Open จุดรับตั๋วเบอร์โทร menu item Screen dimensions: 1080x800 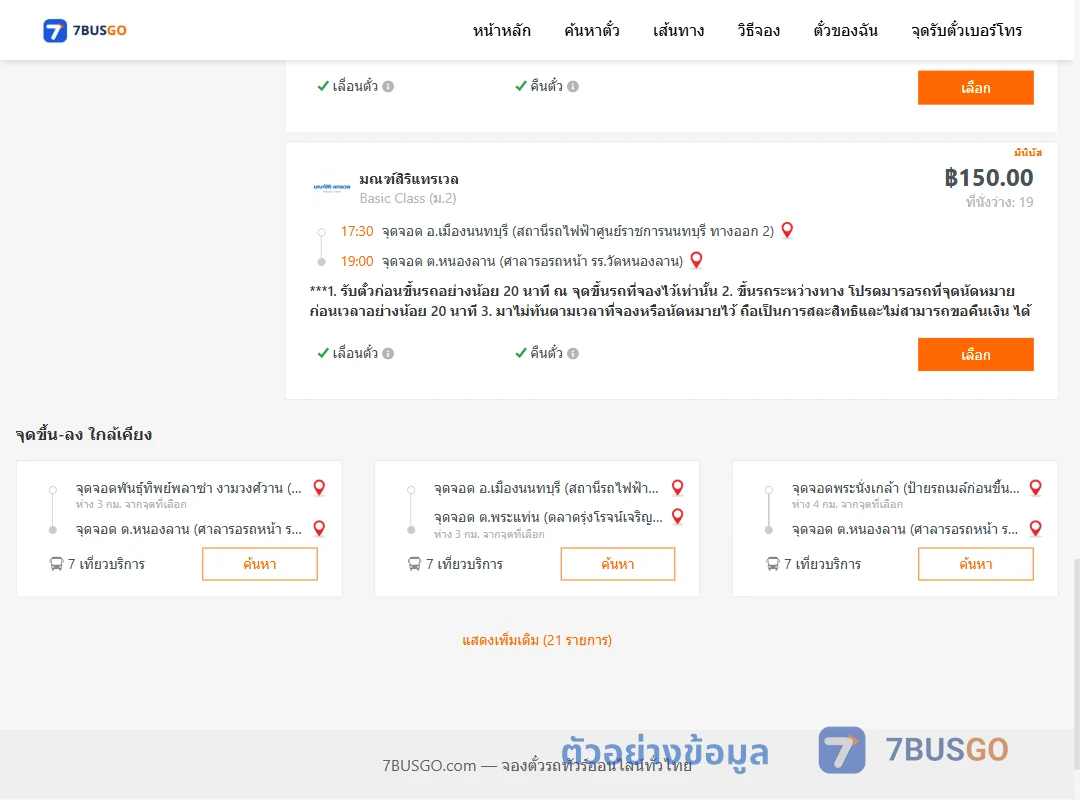[x=966, y=30]
